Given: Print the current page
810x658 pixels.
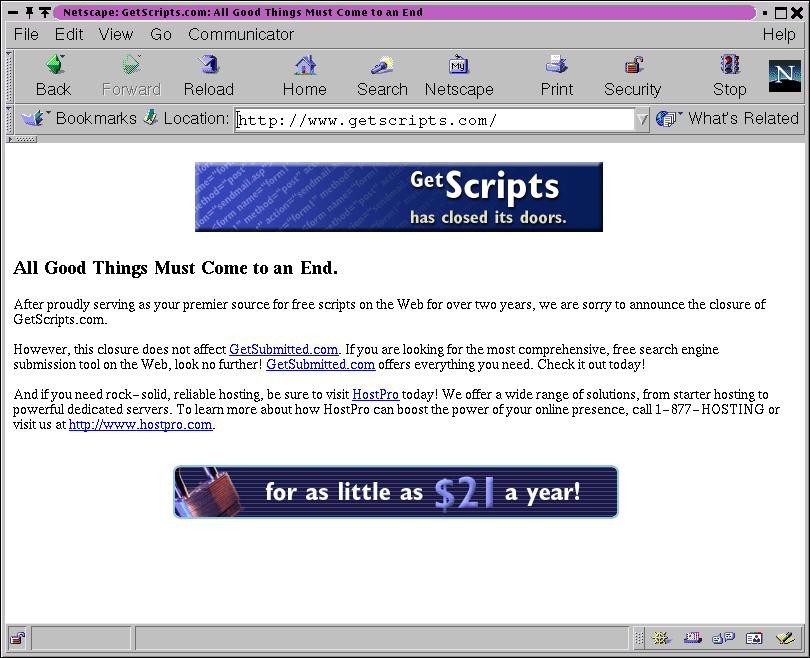Looking at the screenshot, I should click(557, 66).
